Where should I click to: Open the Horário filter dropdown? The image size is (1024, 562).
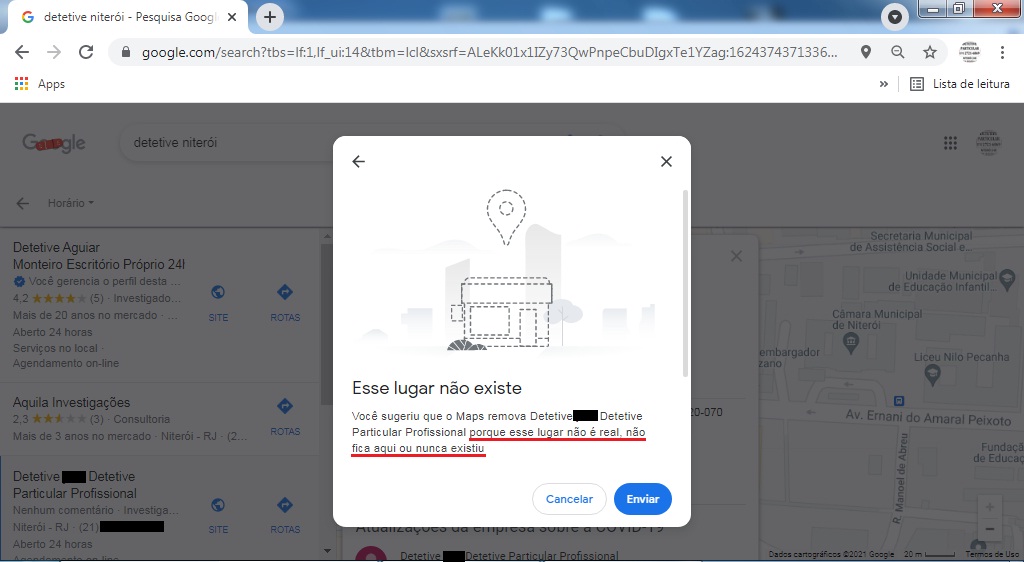coord(71,203)
